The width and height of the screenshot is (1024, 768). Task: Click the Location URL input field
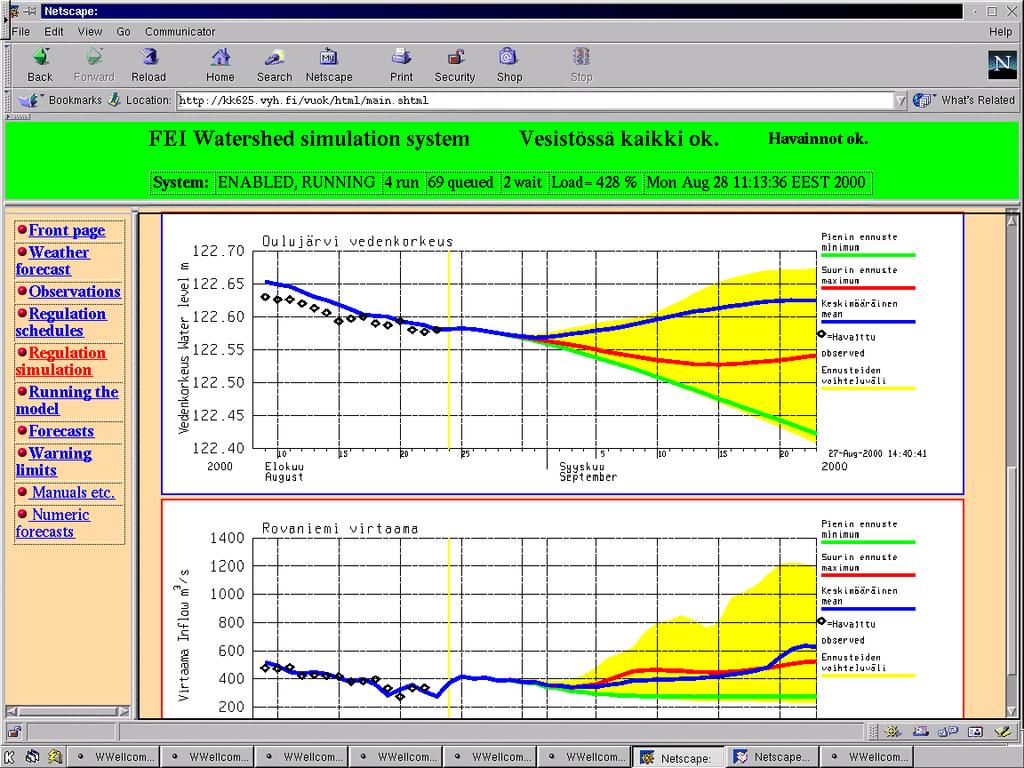(535, 101)
